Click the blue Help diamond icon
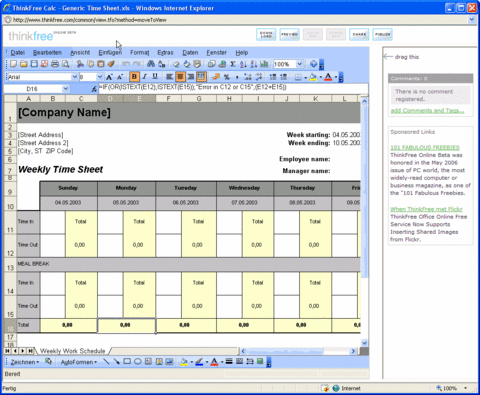This screenshot has width=480, height=395. (313, 64)
